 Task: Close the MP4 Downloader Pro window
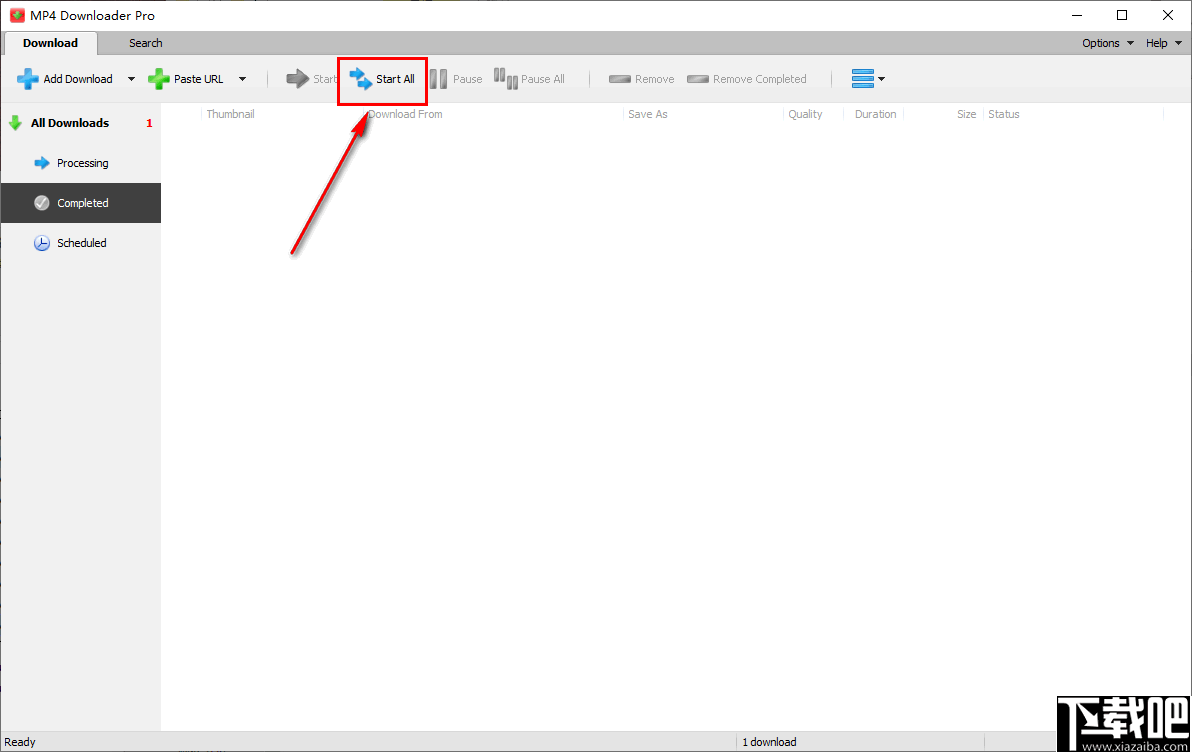(x=1168, y=15)
